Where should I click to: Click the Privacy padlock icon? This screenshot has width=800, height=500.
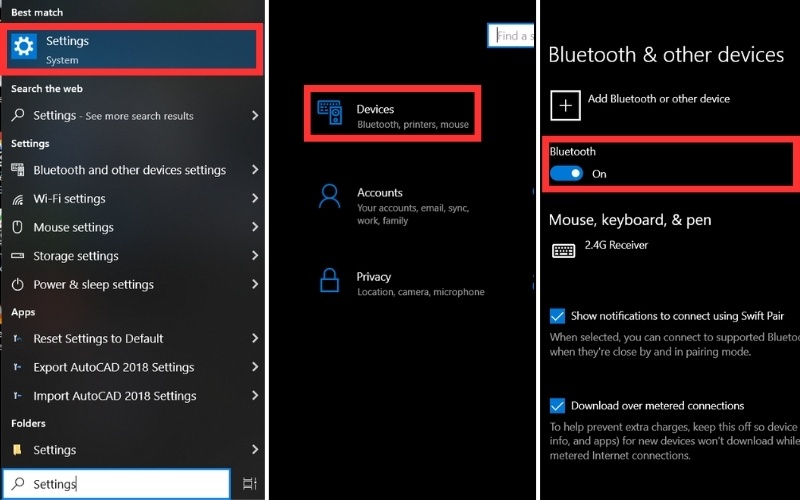pyautogui.click(x=330, y=280)
